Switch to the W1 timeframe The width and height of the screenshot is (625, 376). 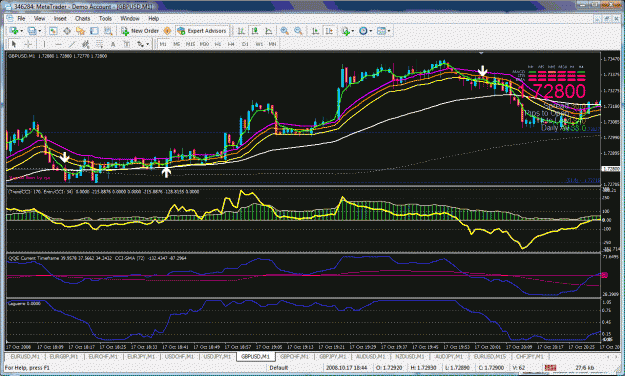click(x=259, y=44)
